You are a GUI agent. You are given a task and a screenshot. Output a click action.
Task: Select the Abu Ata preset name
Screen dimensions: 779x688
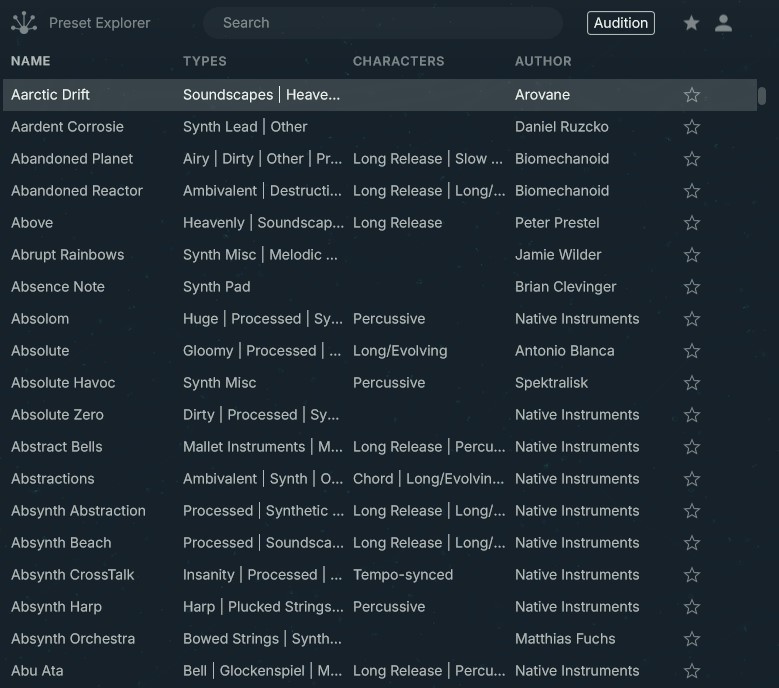pos(37,671)
